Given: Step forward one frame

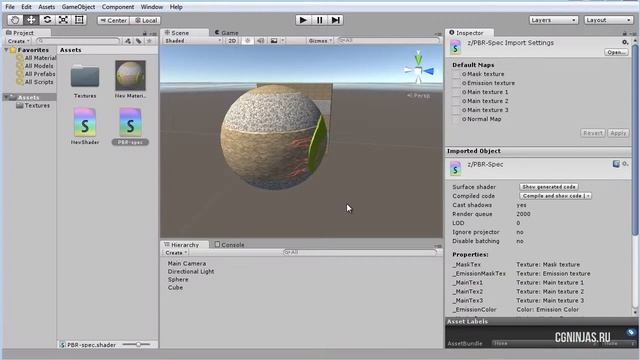Looking at the screenshot, I should (336, 20).
